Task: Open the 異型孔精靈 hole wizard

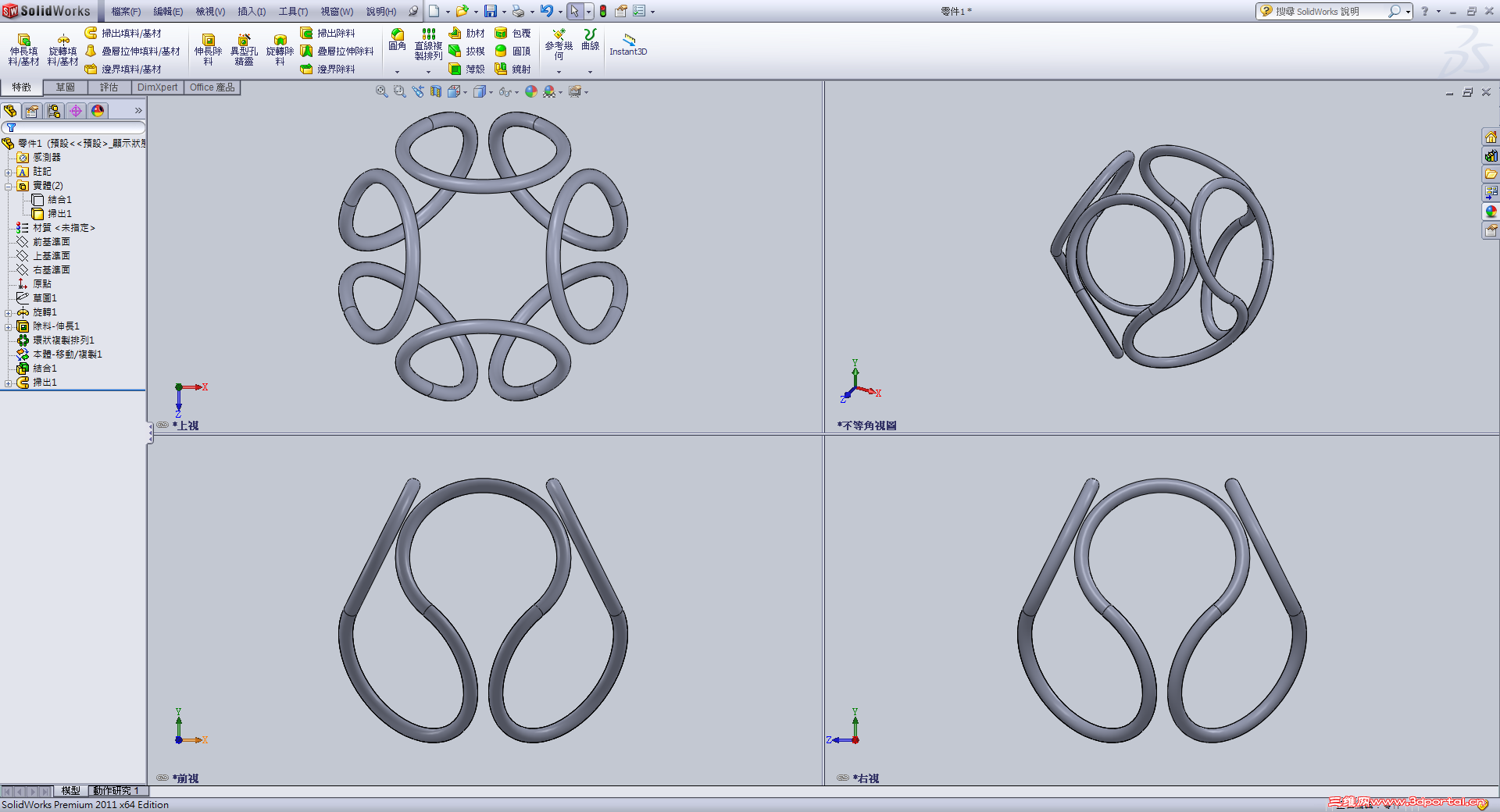Action: pyautogui.click(x=244, y=49)
